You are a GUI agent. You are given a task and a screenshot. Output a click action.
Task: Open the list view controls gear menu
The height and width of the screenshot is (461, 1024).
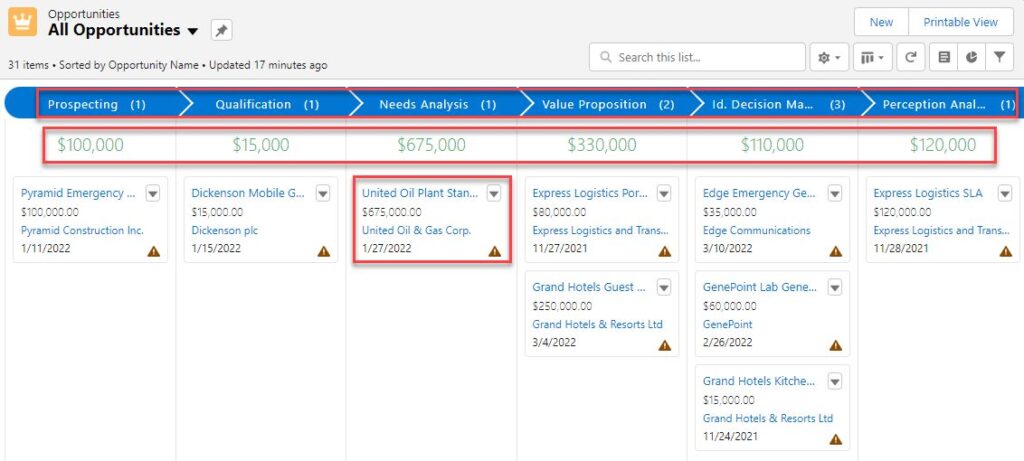pos(829,57)
